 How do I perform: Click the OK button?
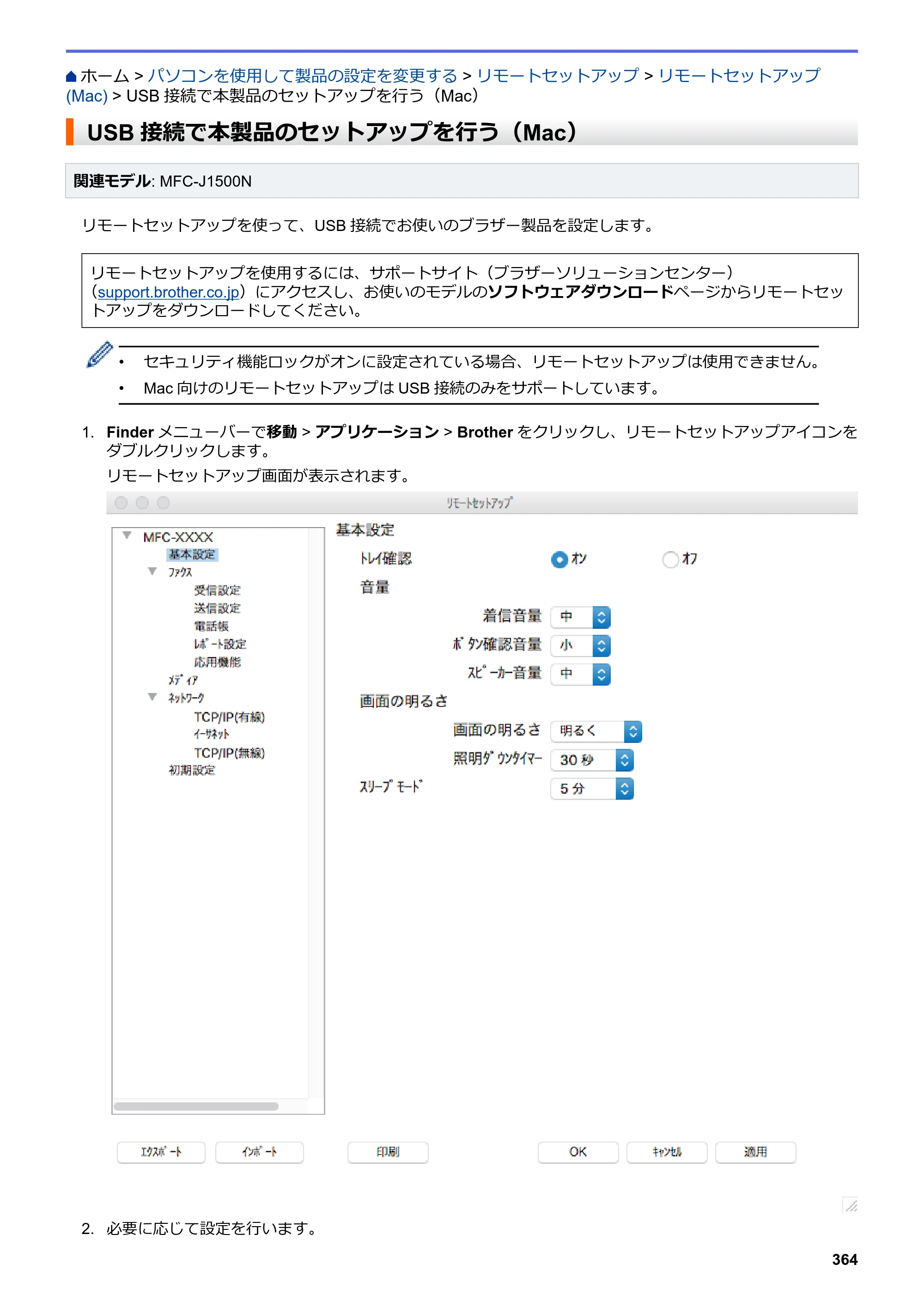coord(578,1152)
